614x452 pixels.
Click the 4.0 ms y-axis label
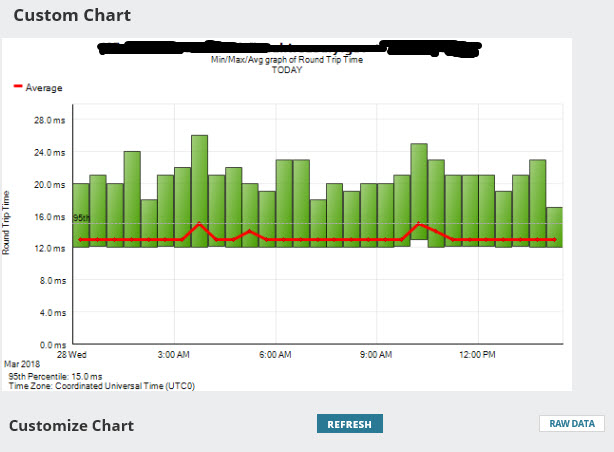[52, 313]
